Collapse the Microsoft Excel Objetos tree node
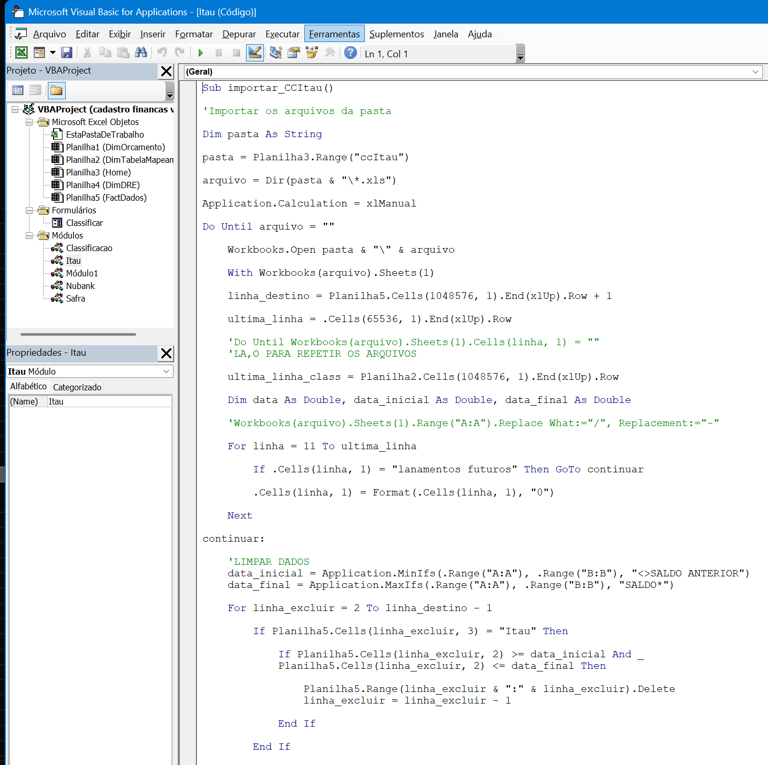768x765 pixels. (30, 122)
